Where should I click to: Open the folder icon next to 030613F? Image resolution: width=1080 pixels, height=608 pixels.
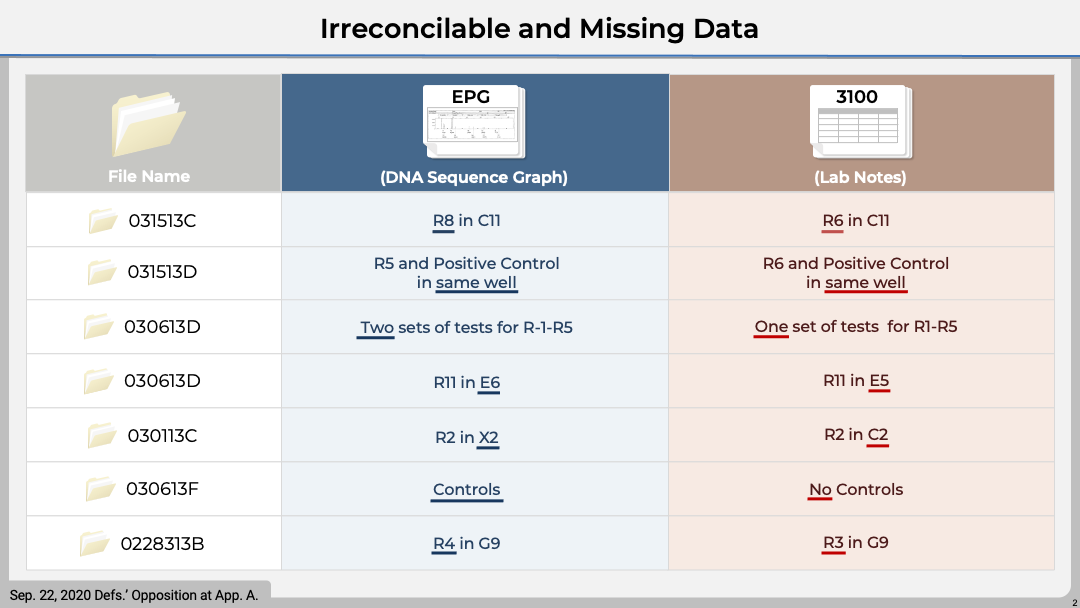(101, 489)
